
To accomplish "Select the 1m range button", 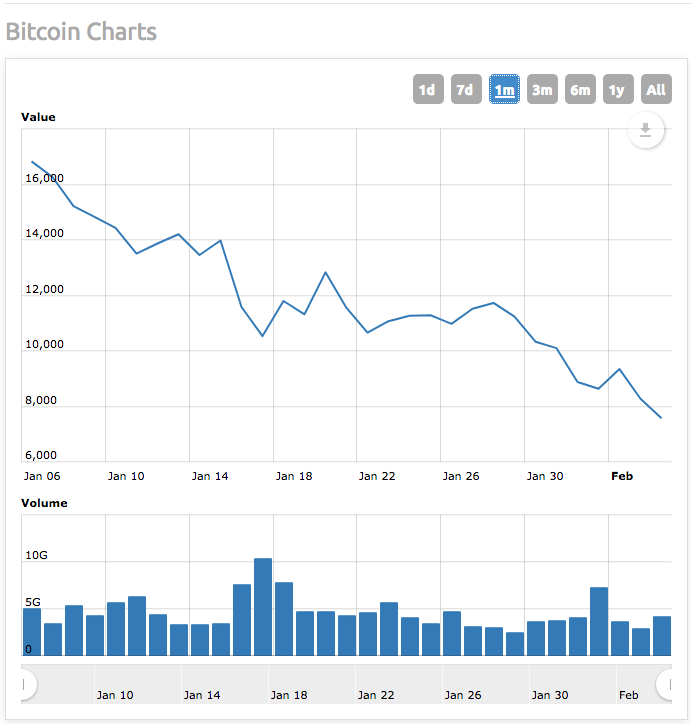I will [504, 89].
